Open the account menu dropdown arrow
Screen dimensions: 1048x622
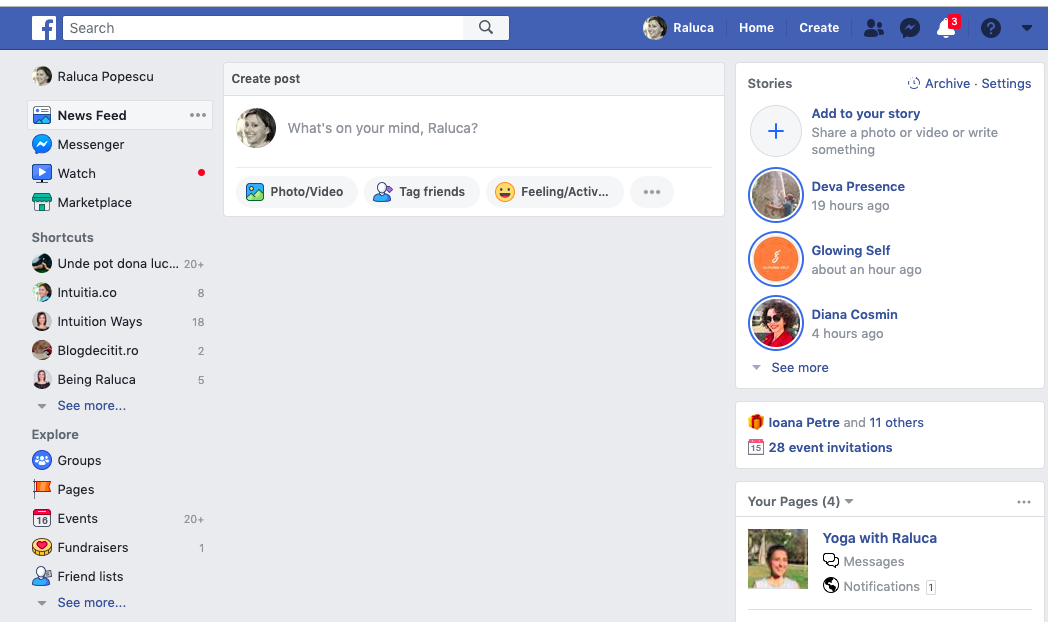click(x=1027, y=28)
